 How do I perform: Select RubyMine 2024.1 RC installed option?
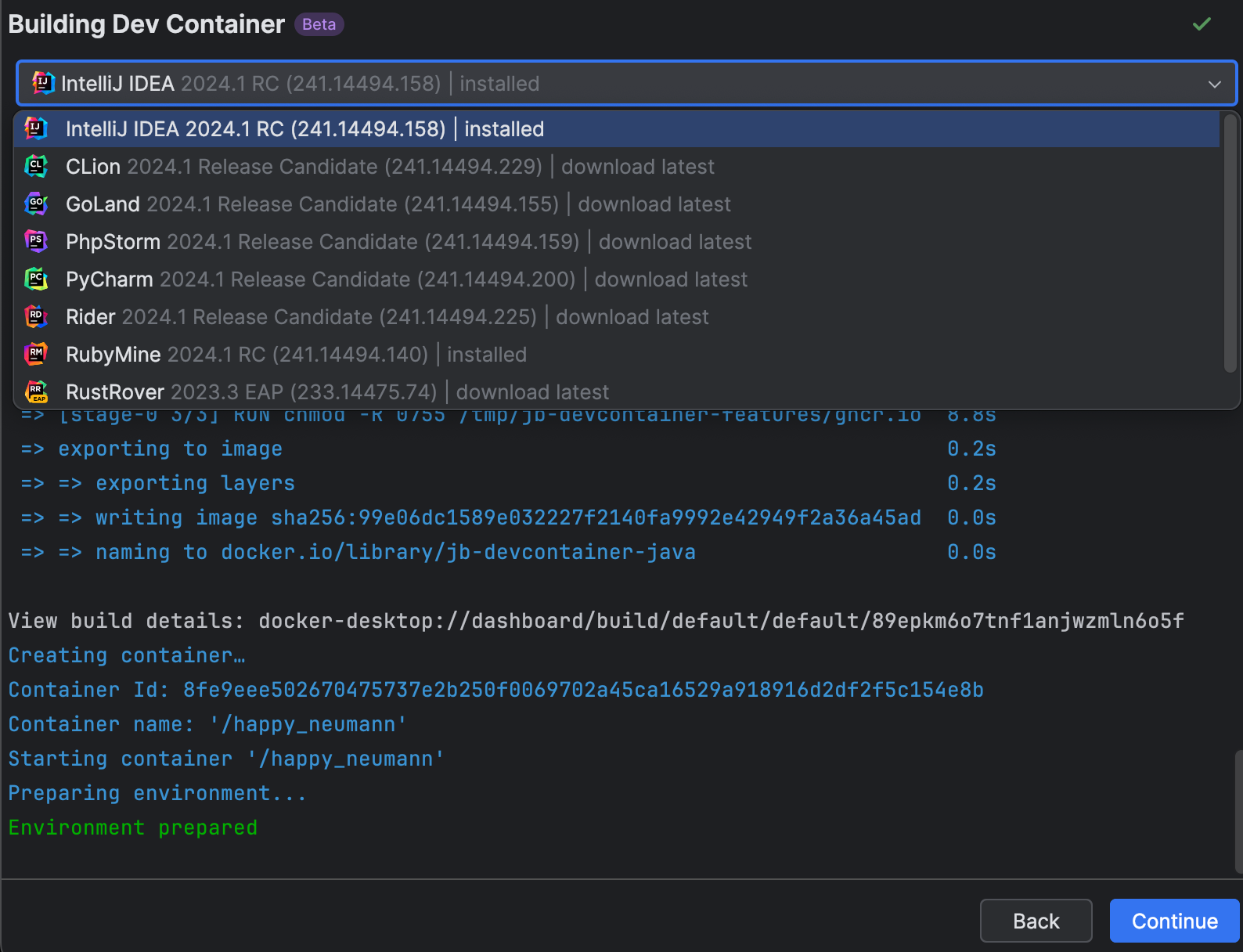617,355
